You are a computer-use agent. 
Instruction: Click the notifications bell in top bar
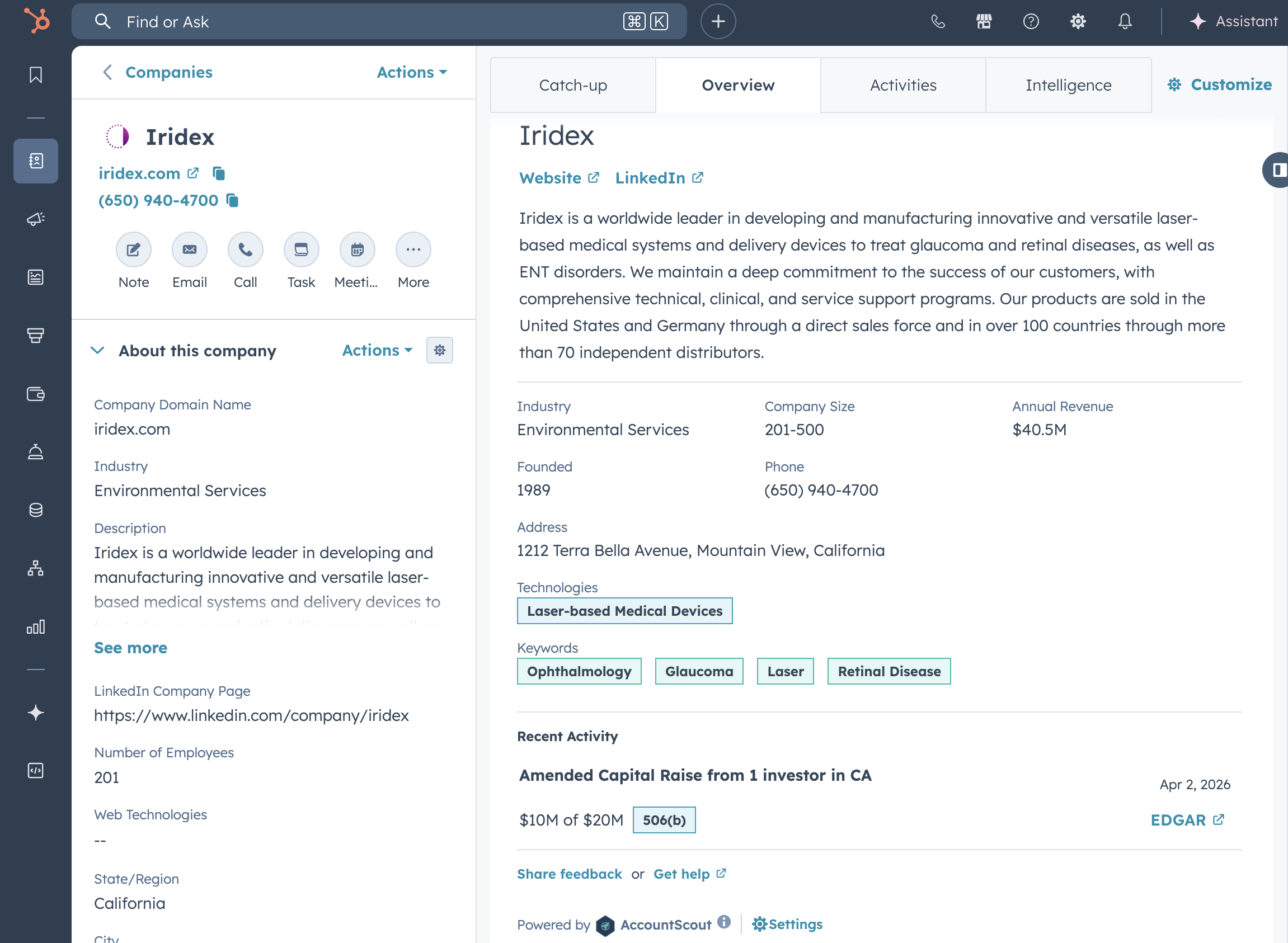pos(1124,21)
